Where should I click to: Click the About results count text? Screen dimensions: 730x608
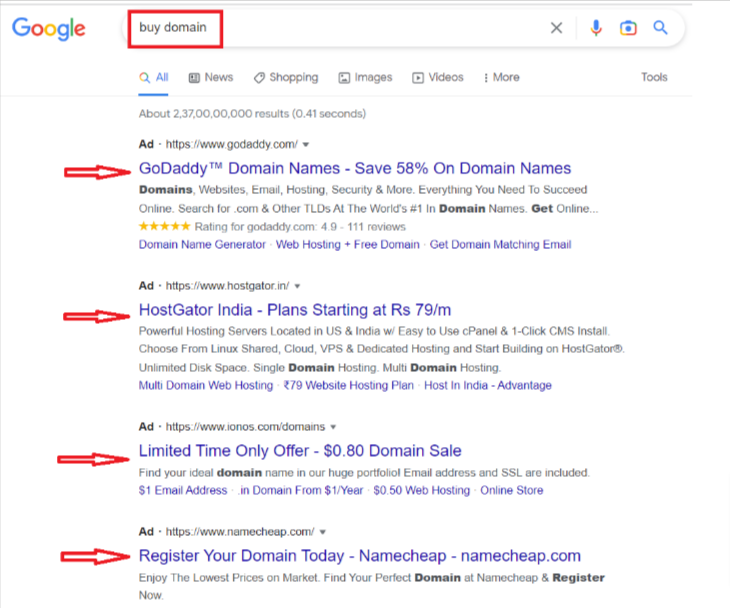click(x=252, y=114)
